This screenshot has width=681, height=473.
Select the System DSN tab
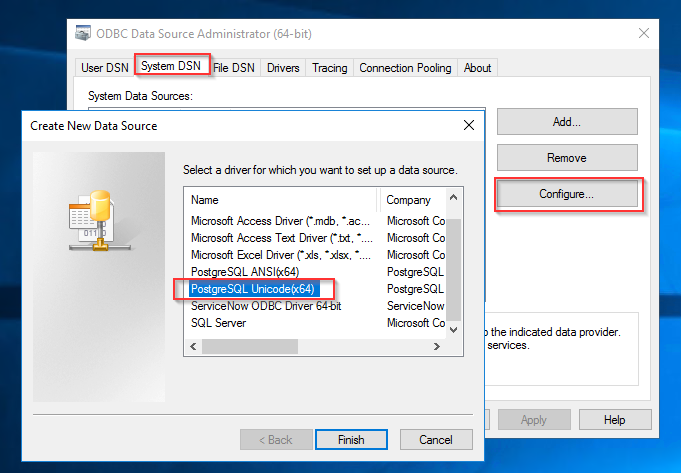(172, 66)
